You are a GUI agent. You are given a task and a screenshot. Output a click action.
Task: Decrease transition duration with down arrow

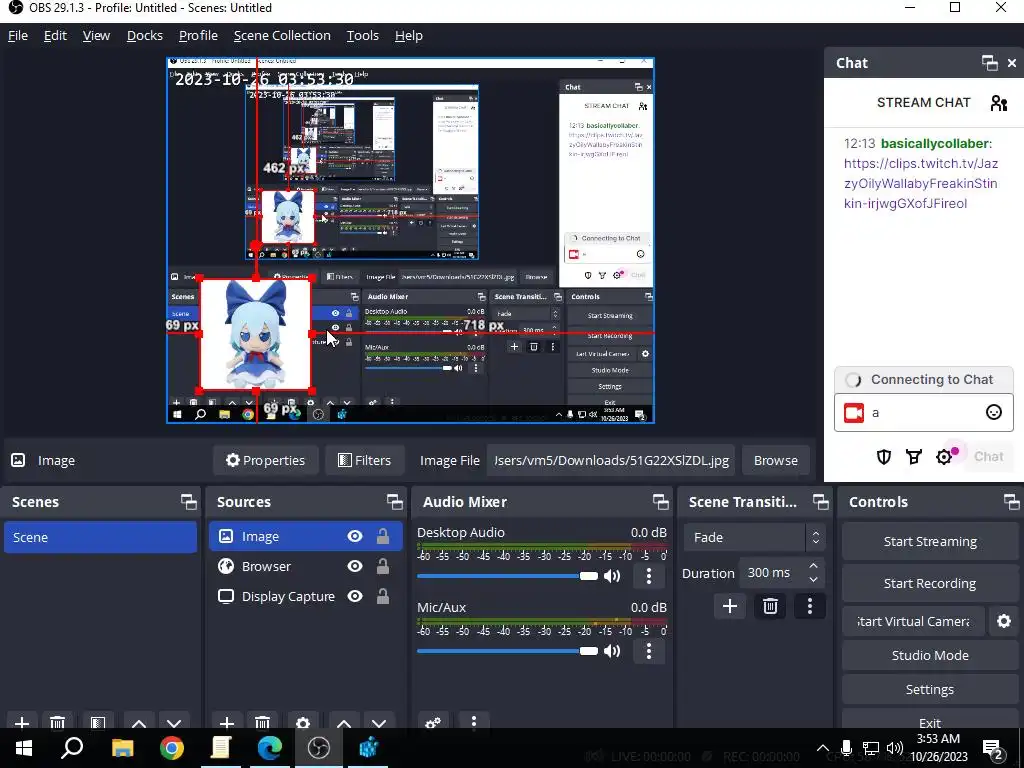pyautogui.click(x=813, y=580)
